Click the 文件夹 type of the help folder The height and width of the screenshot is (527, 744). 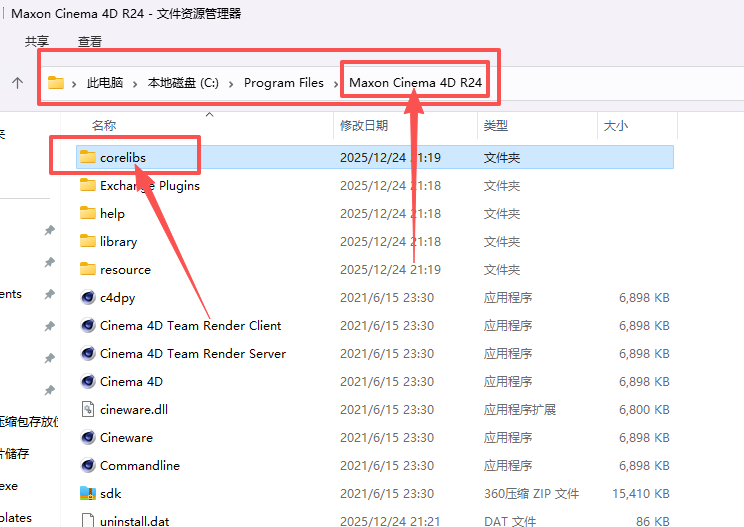coord(502,213)
